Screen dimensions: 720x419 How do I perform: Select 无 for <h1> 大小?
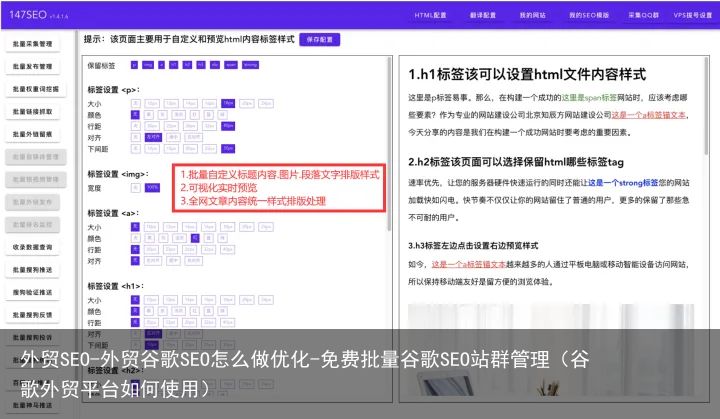(x=135, y=300)
